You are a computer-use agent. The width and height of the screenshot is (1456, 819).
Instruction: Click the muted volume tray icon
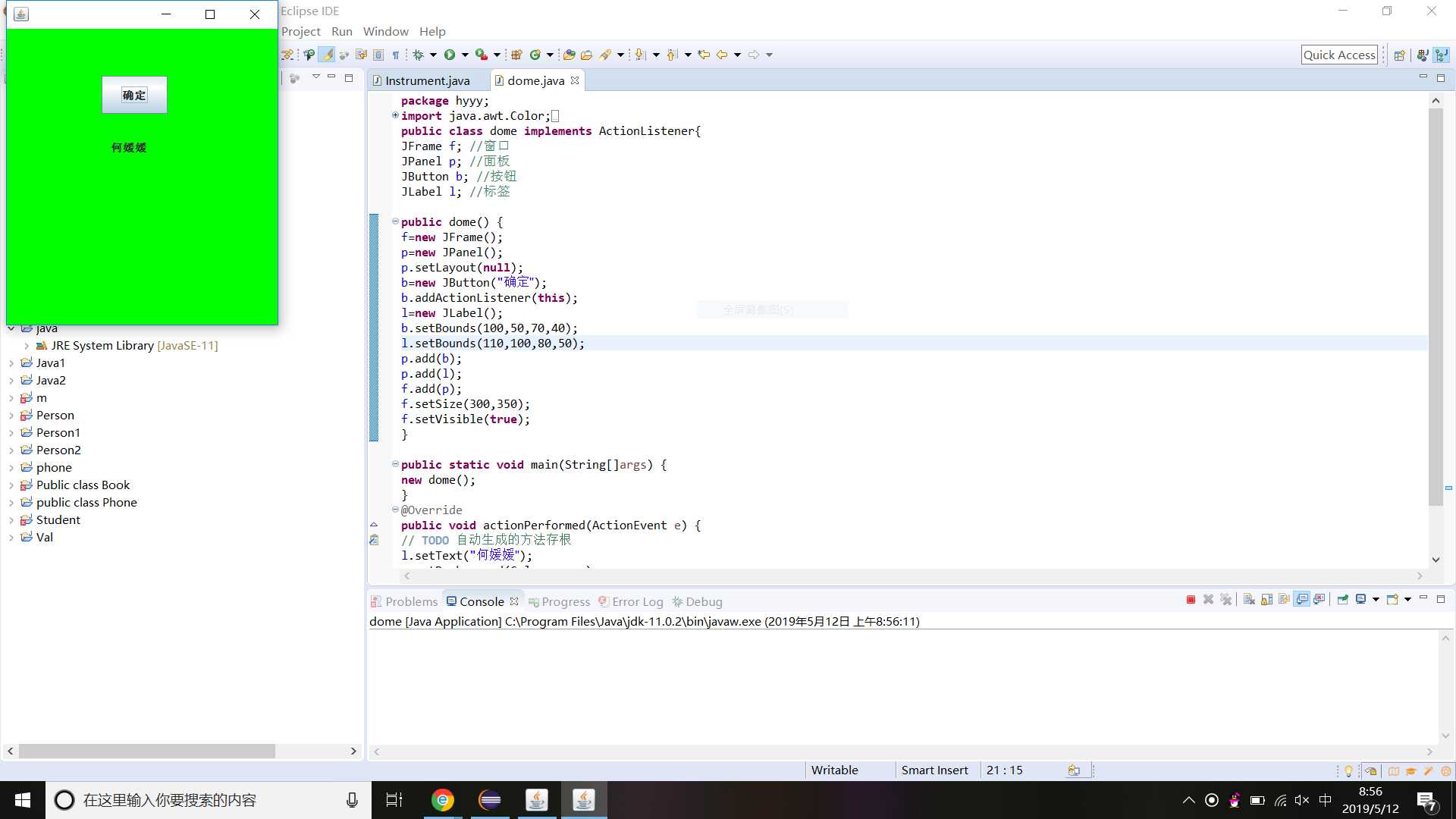1302,800
